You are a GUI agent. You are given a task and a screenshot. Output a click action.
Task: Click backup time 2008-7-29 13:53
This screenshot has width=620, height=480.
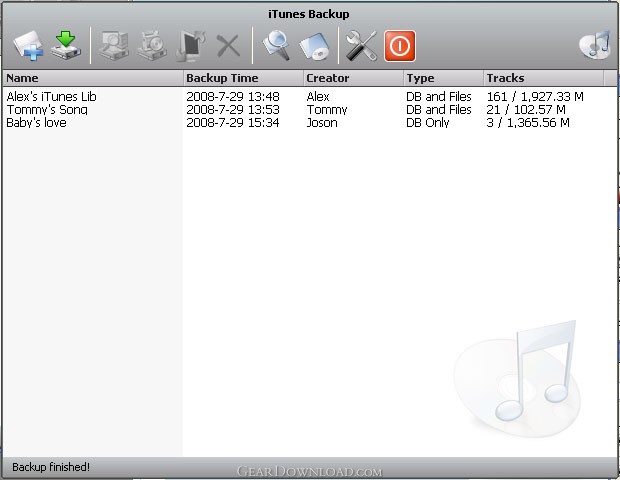[233, 110]
